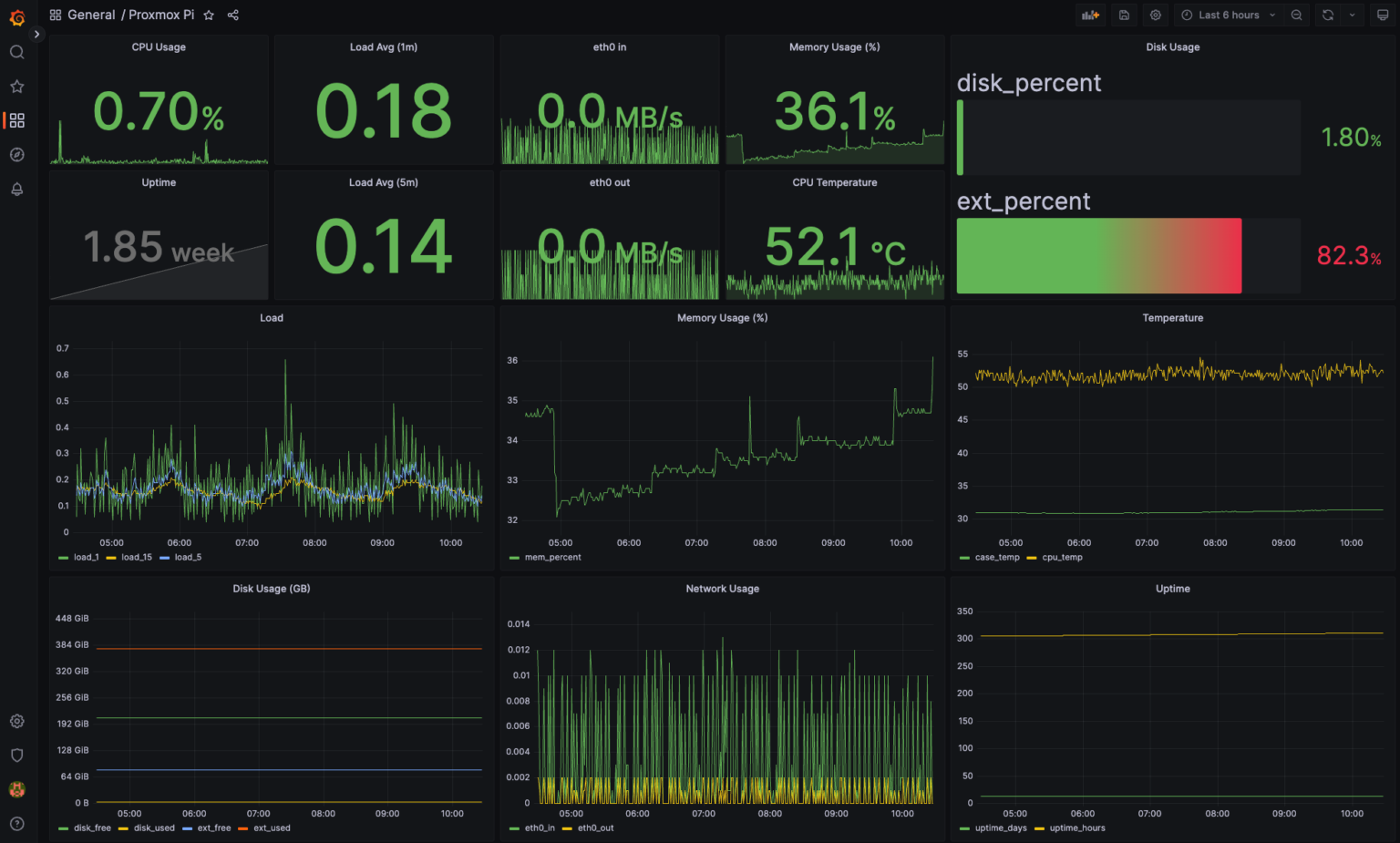Open the Last 6 hours time picker
This screenshot has width=1400, height=843.
click(x=1228, y=15)
